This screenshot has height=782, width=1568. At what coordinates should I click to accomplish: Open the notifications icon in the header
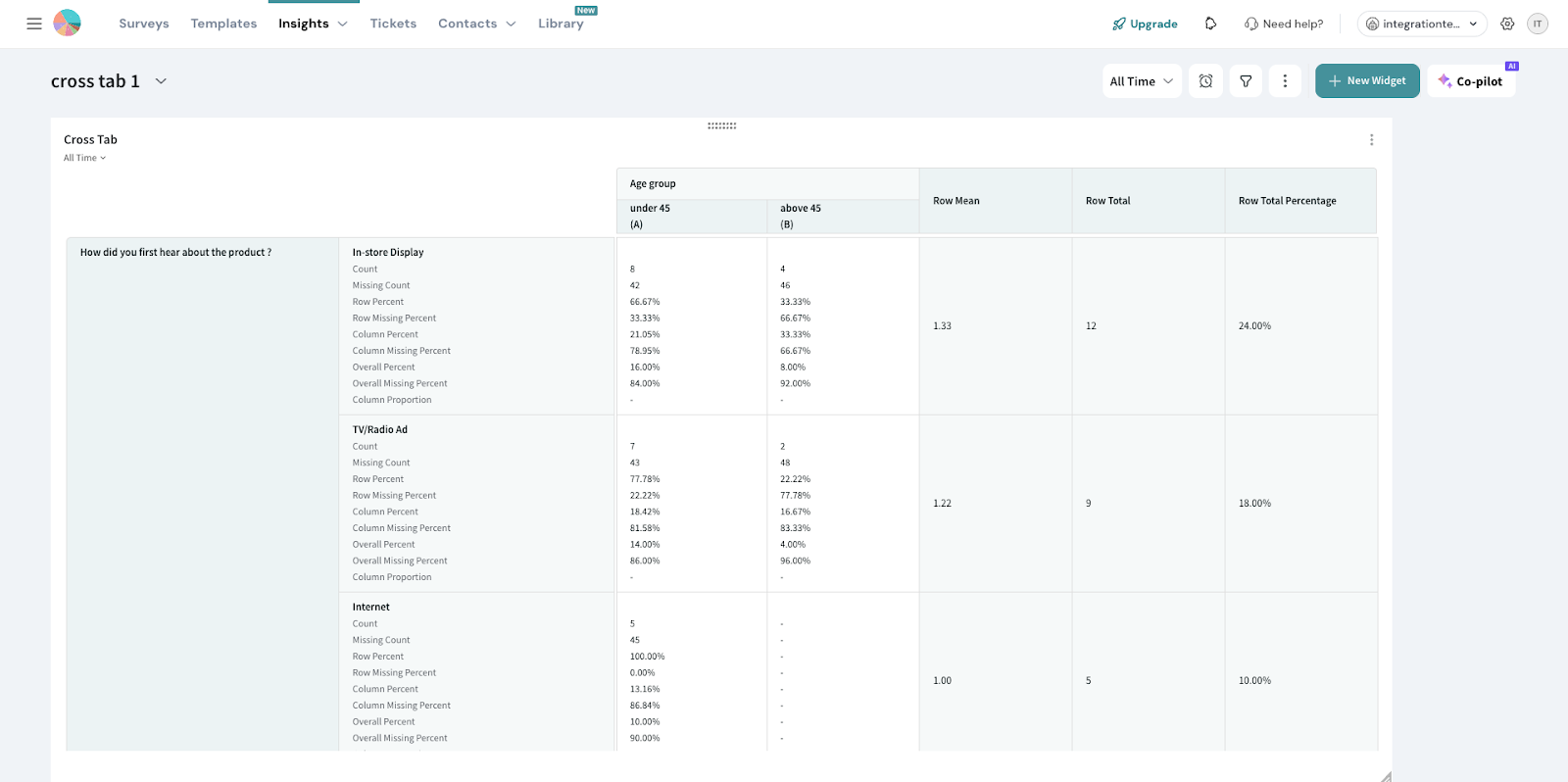pos(1210,24)
